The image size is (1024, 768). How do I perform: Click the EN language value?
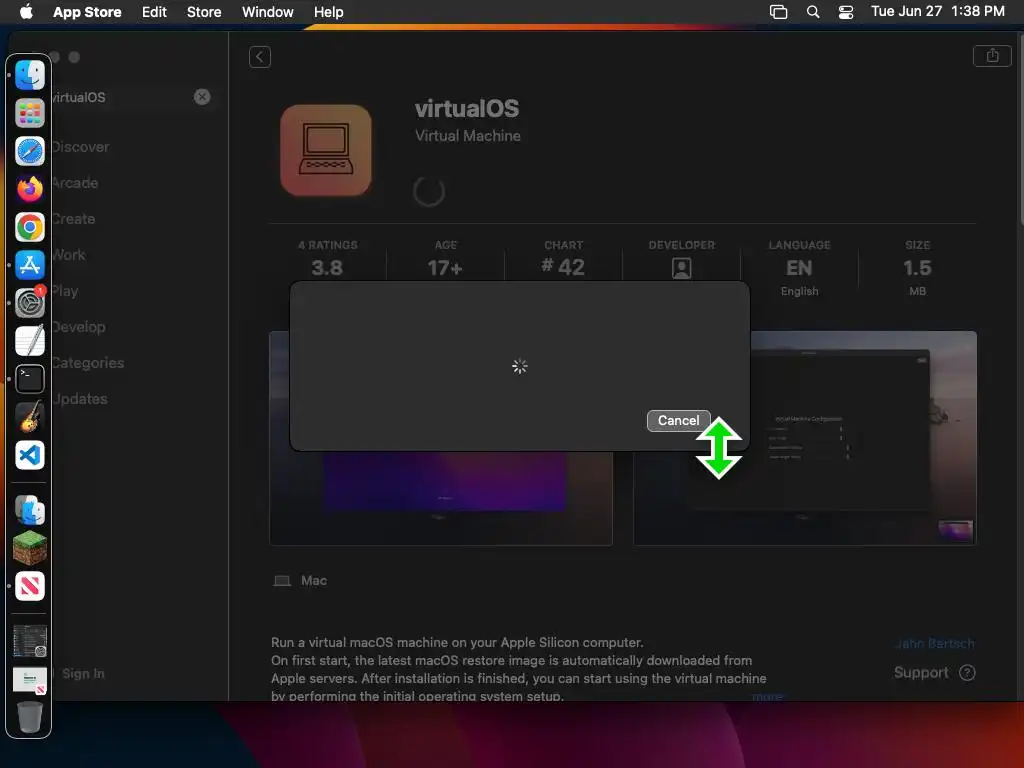(x=799, y=268)
